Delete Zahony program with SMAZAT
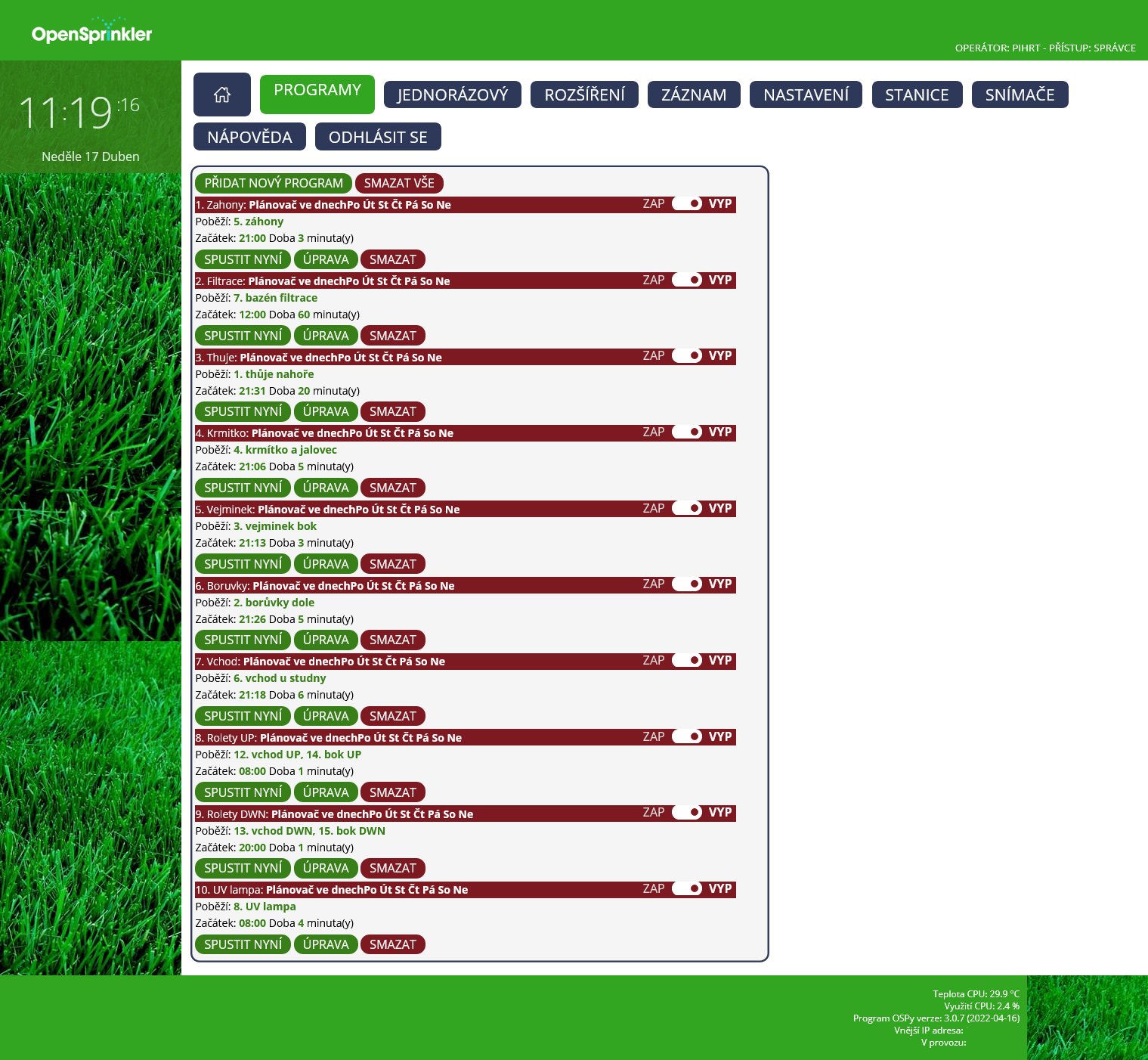 (x=393, y=259)
